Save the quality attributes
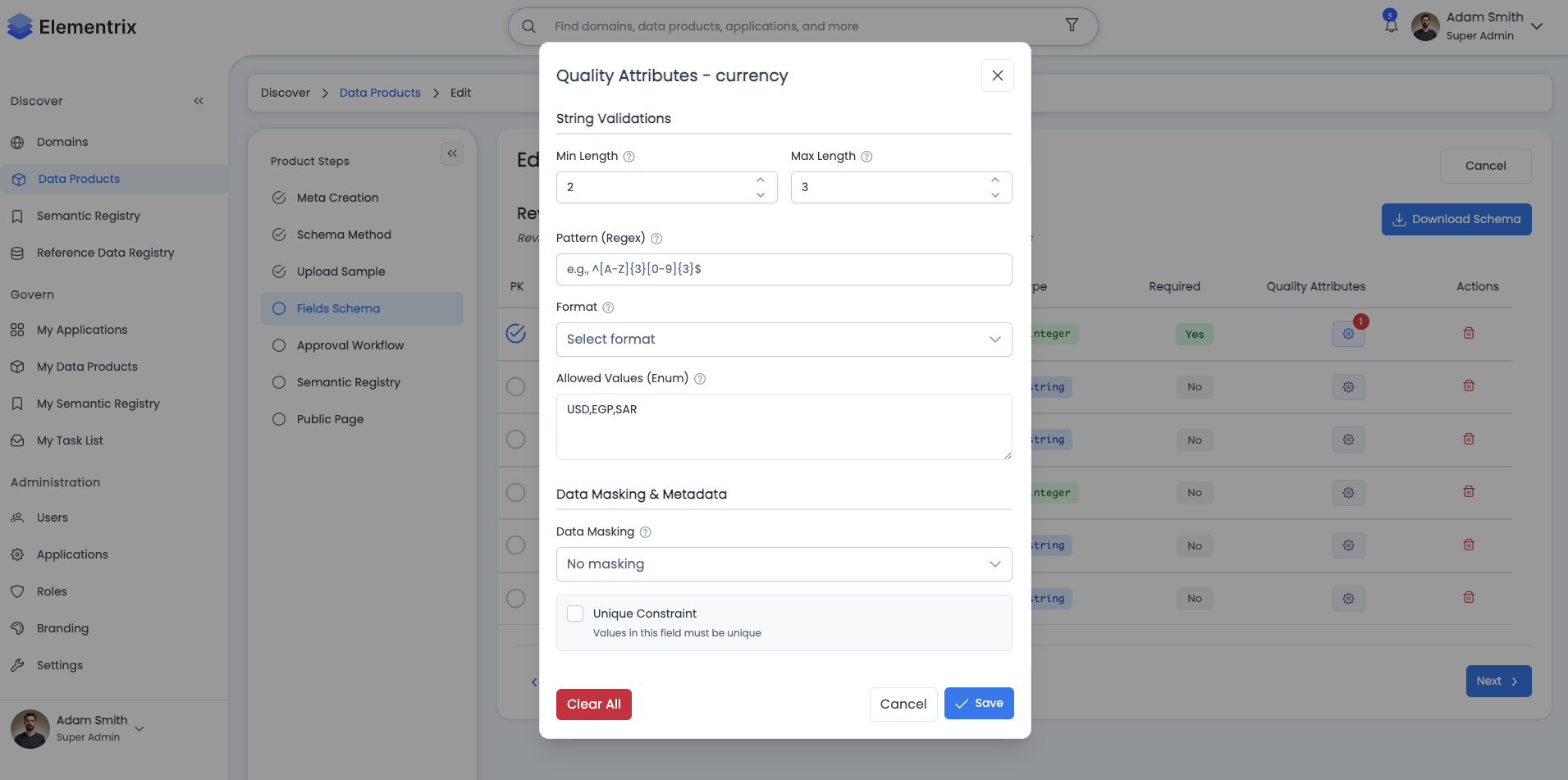Screen dimensions: 1568x780 click(x=979, y=704)
